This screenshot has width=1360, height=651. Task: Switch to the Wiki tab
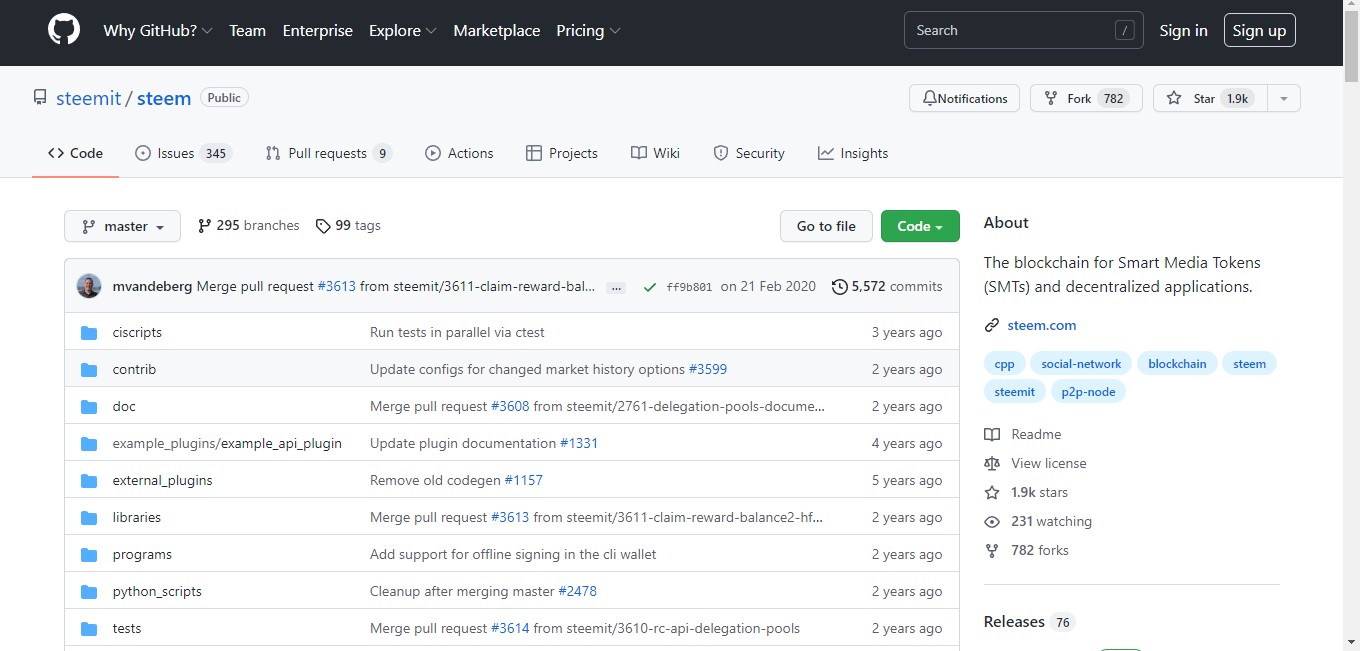pyautogui.click(x=655, y=153)
